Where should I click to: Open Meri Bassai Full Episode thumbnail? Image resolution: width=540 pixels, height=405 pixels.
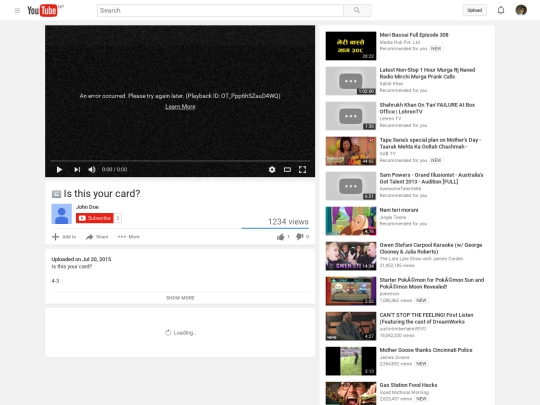[351, 46]
